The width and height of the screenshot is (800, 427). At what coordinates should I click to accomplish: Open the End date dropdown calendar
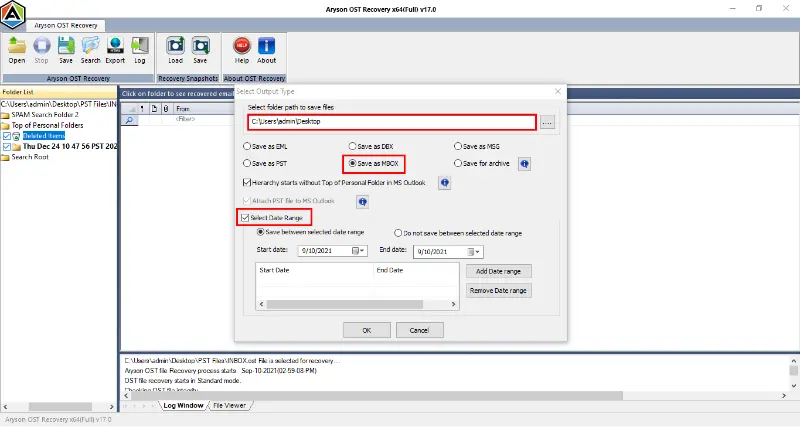point(474,252)
